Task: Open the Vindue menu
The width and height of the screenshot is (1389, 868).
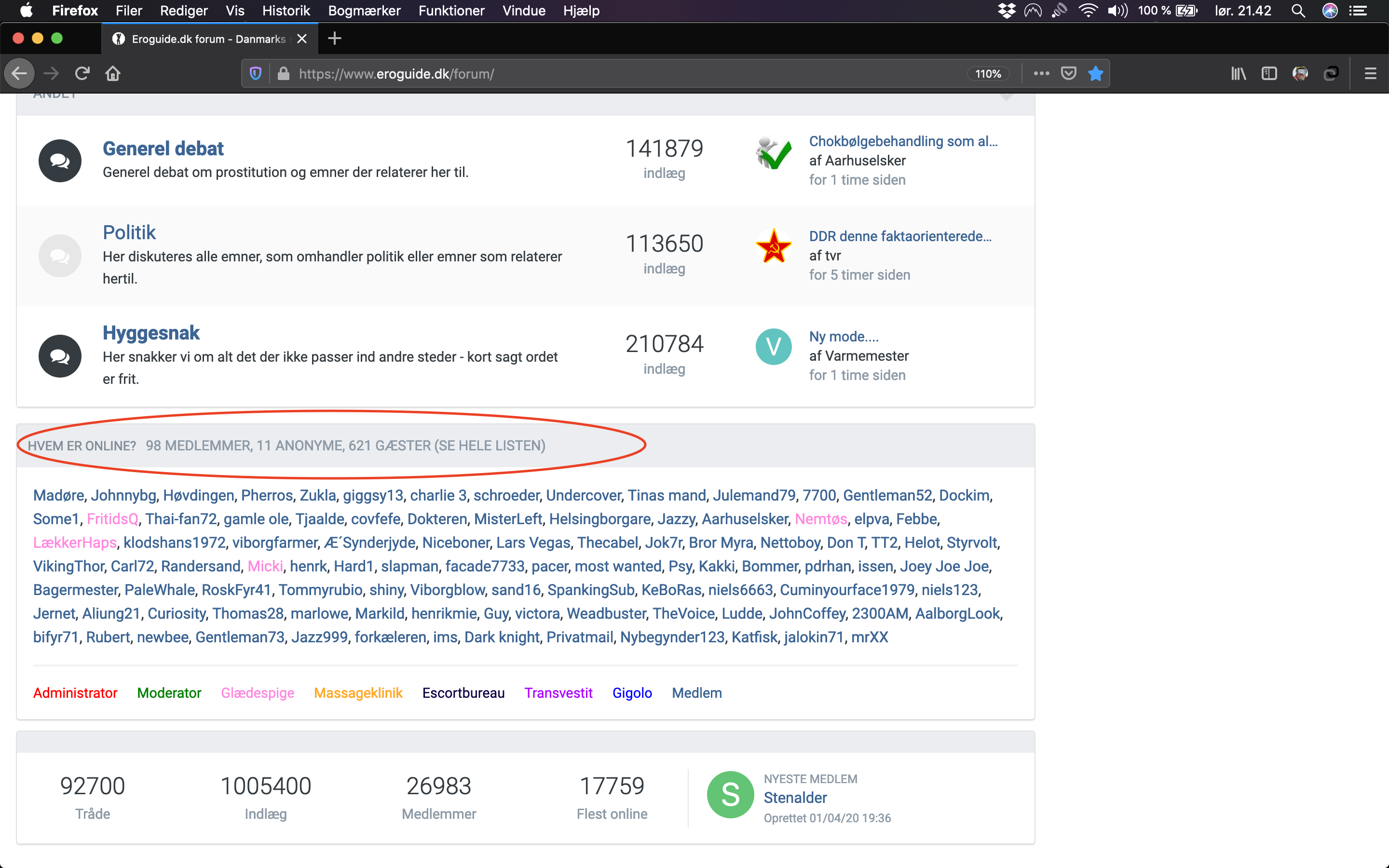Action: [523, 10]
